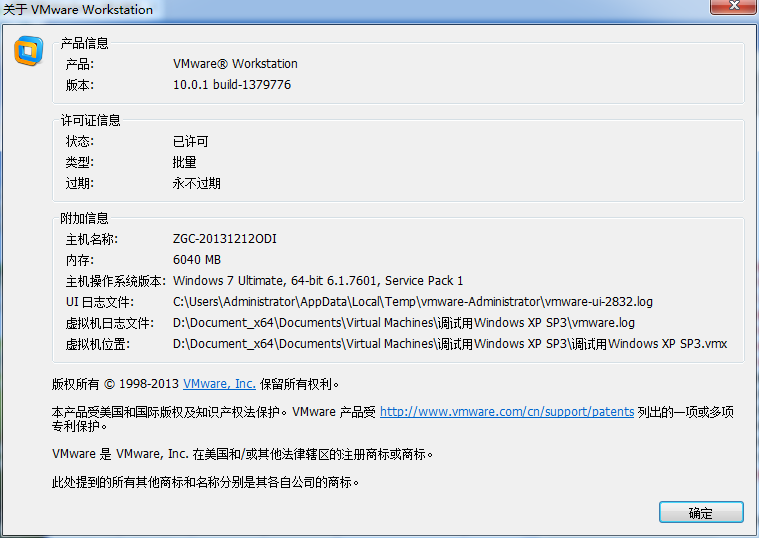Click the 主机名称 label
The width and height of the screenshot is (759, 538).
coord(91,239)
